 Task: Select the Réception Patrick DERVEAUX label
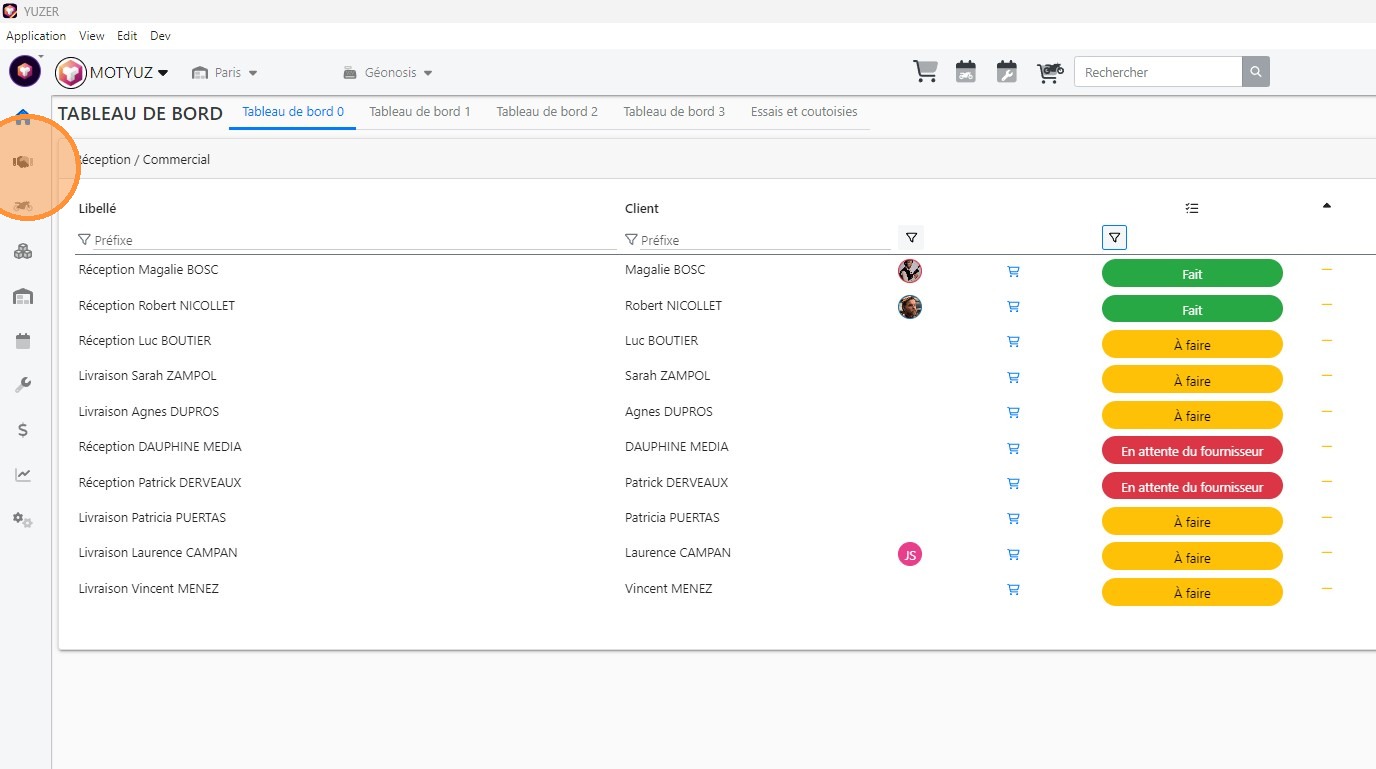tap(160, 482)
